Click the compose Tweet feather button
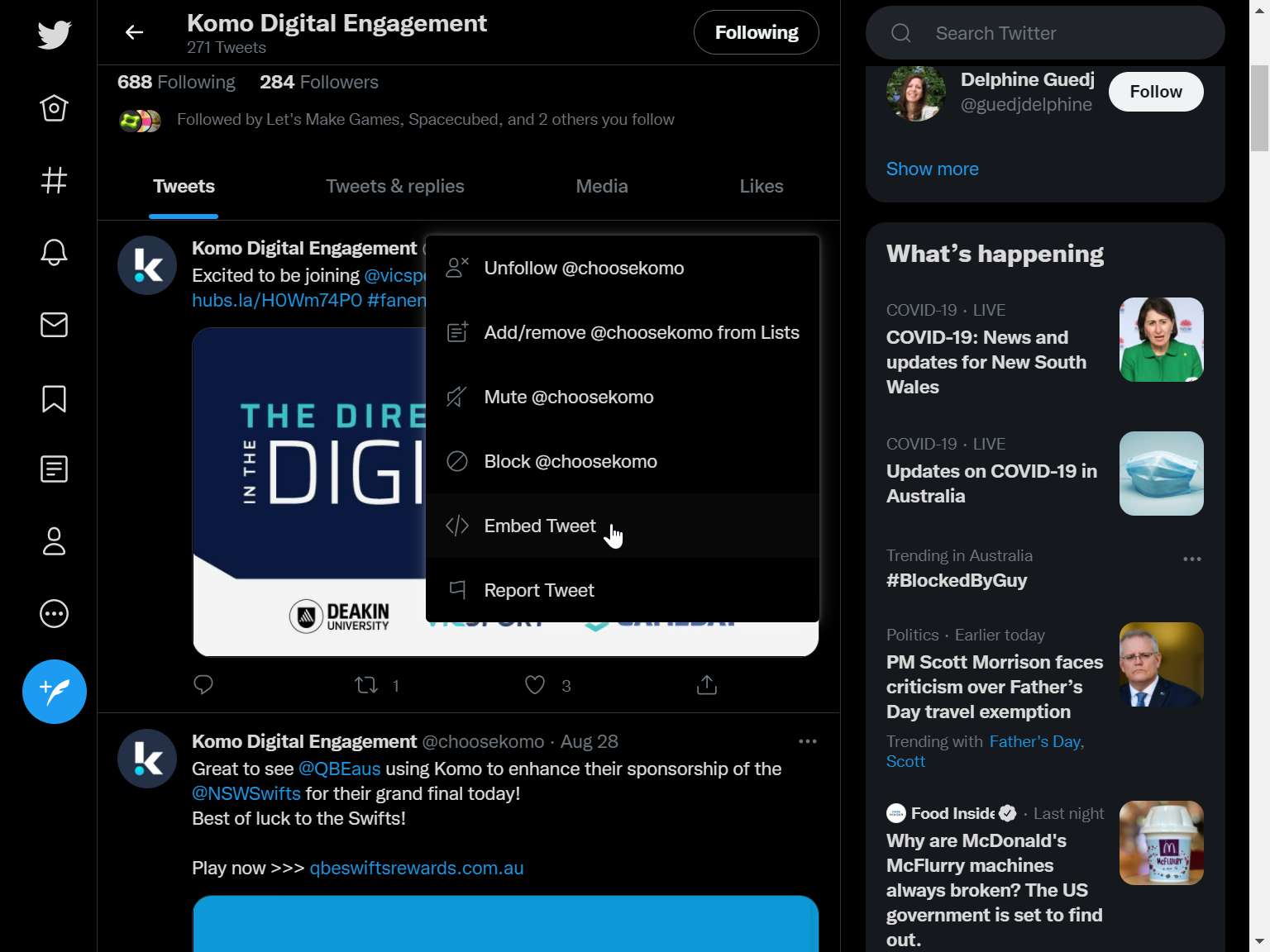This screenshot has height=952, width=1270. pos(54,692)
